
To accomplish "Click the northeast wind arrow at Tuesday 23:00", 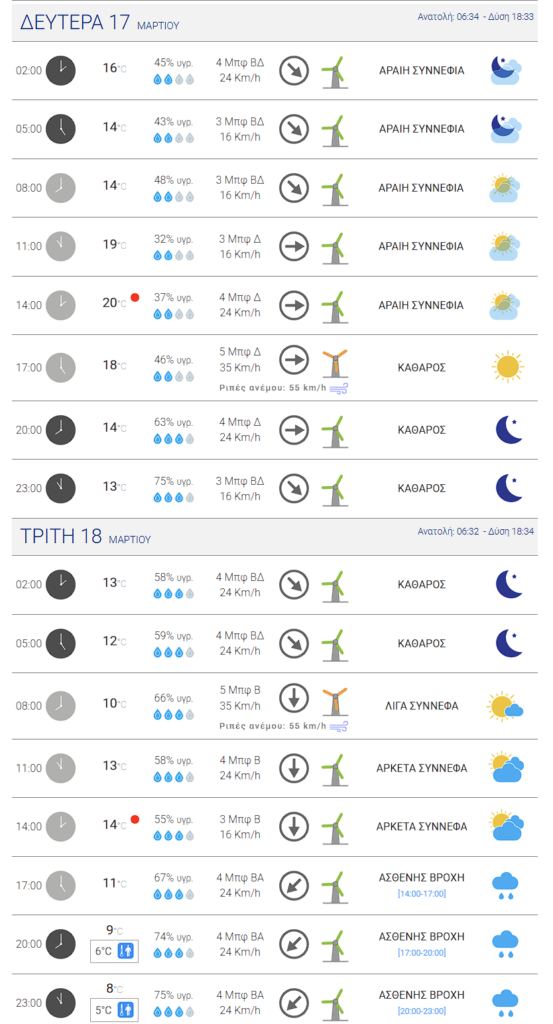I will (294, 1003).
